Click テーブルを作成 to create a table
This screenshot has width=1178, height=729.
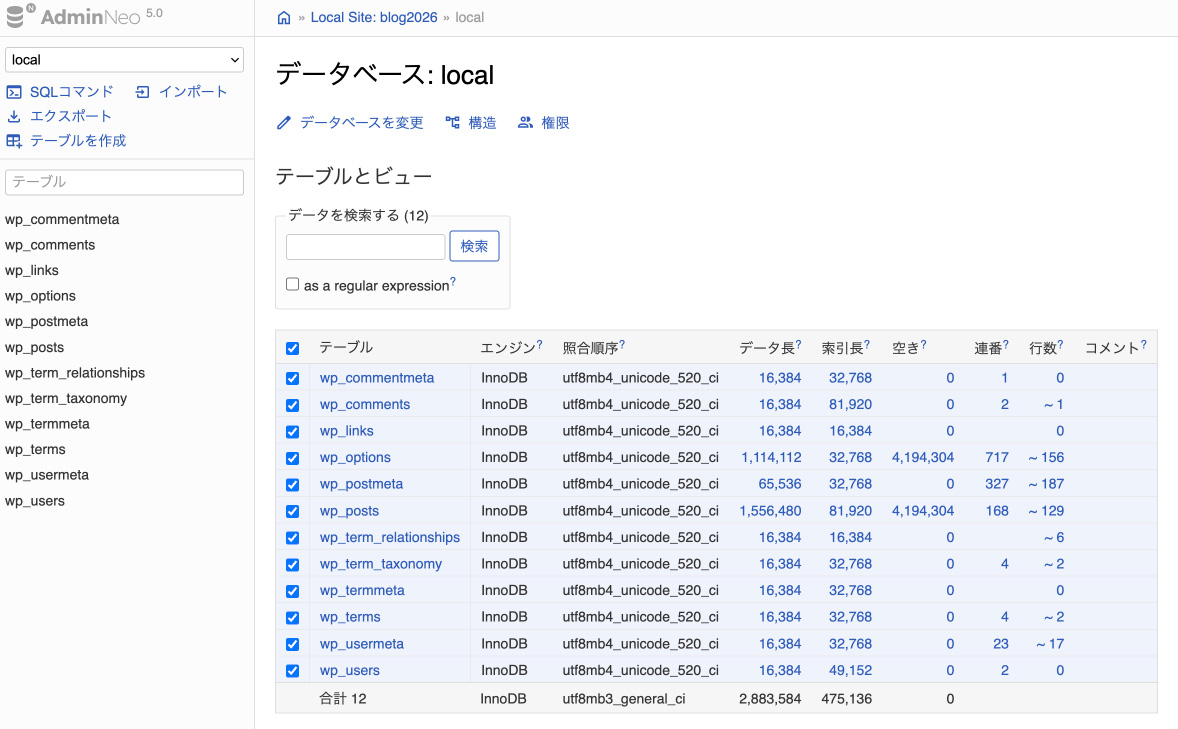tap(66, 141)
